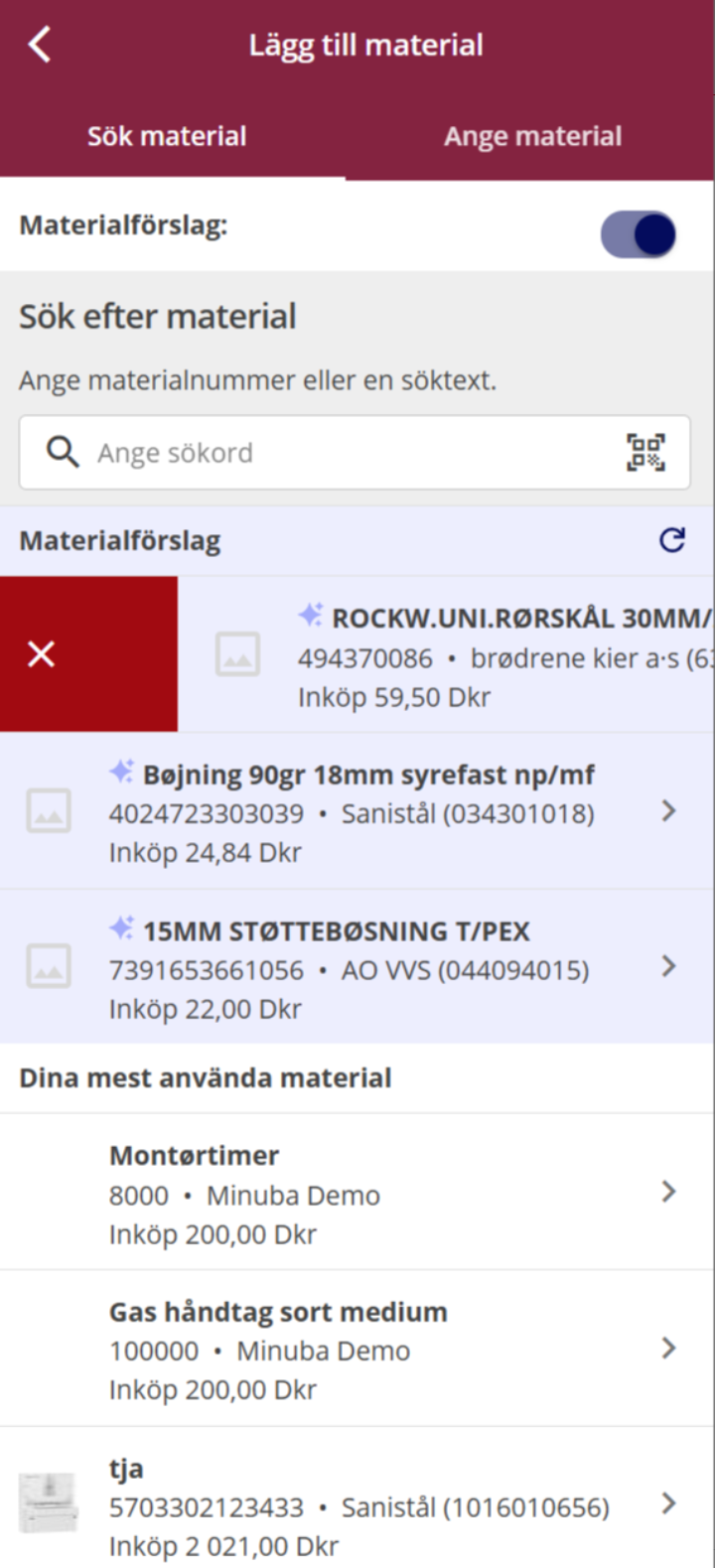
Task: Click the placeholder image for 15MM STØTTEBØSNING
Action: pyautogui.click(x=49, y=966)
